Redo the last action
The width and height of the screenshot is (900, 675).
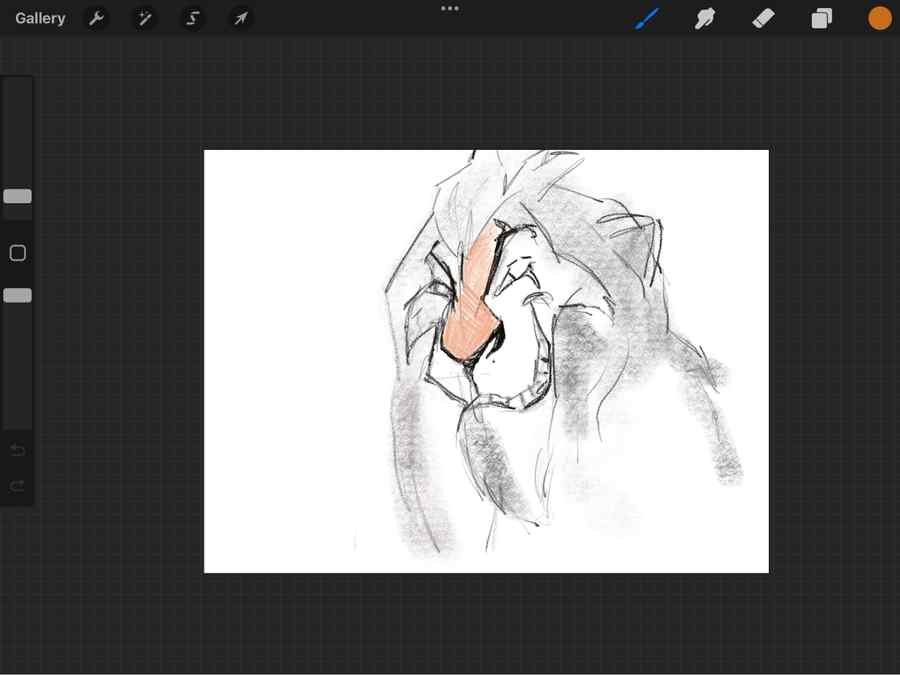(18, 487)
